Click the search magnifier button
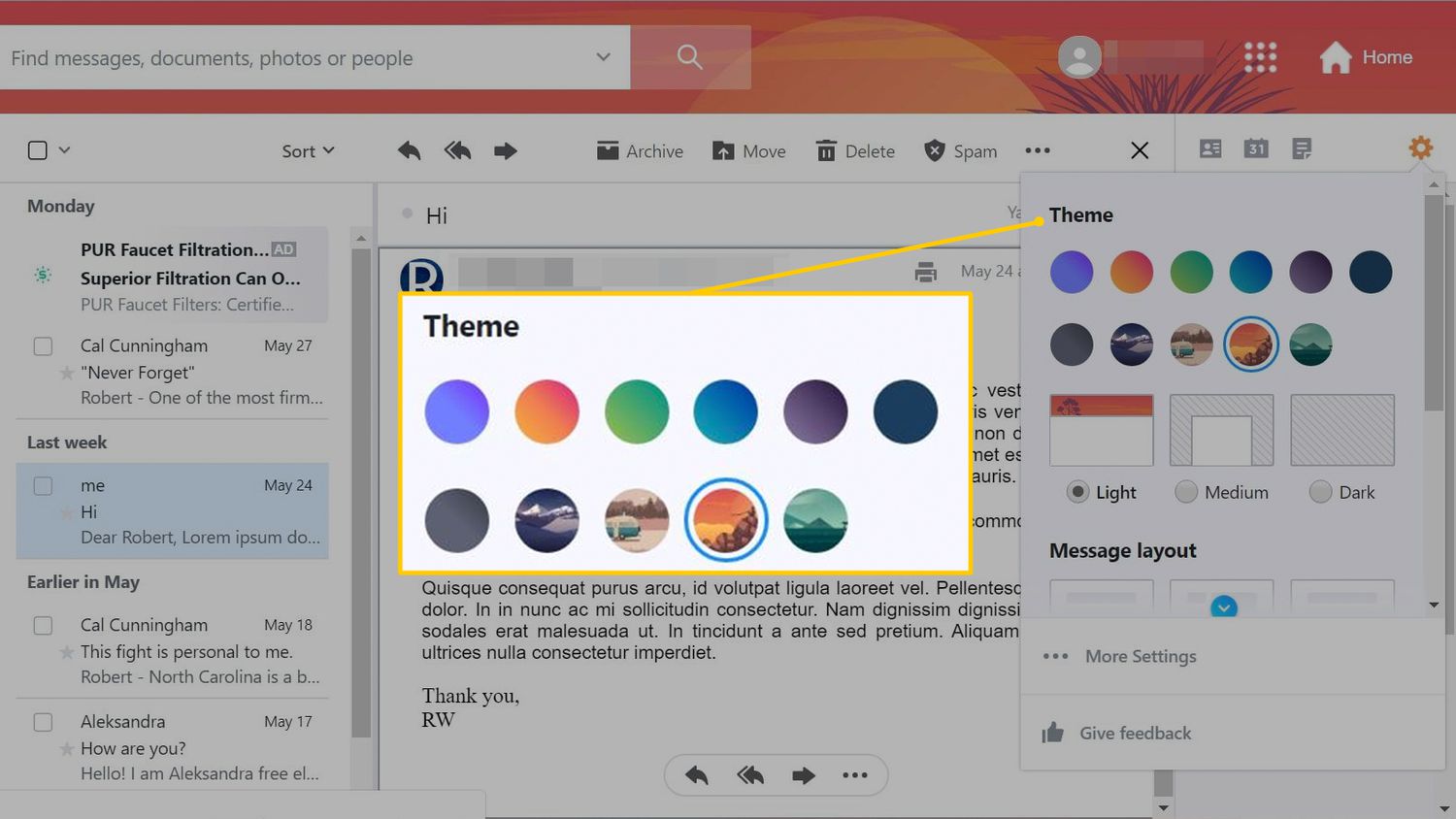This screenshot has height=819, width=1456. click(690, 57)
